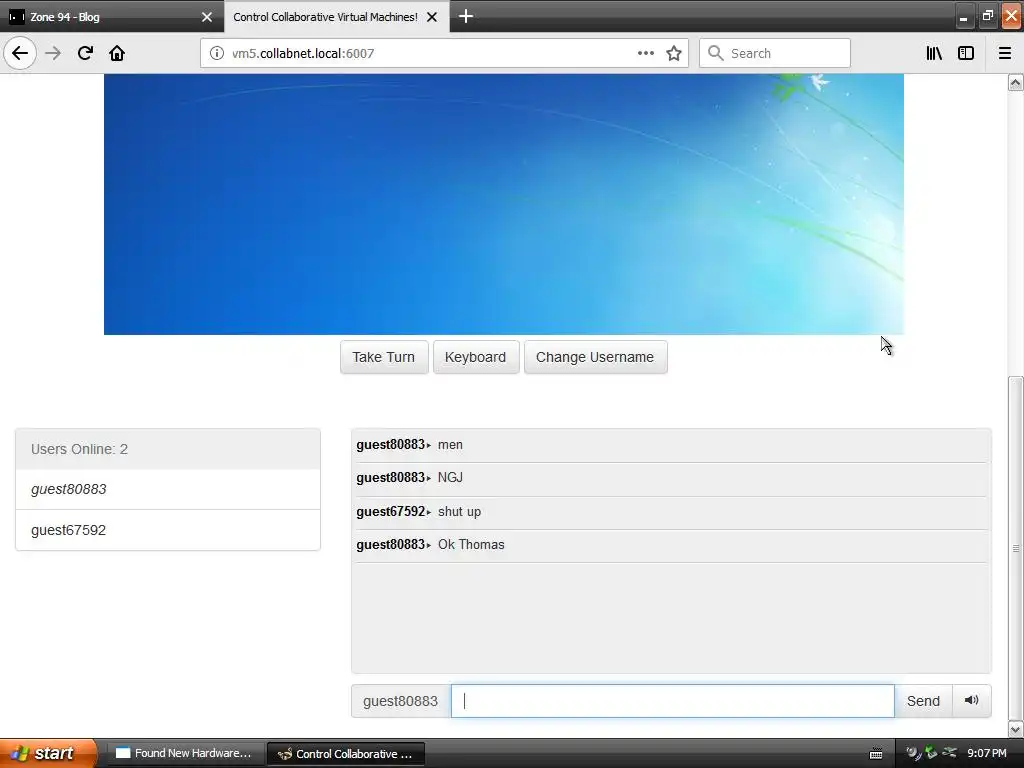Click the chat message 'NGJ'
The width and height of the screenshot is (1024, 768).
pos(450,477)
